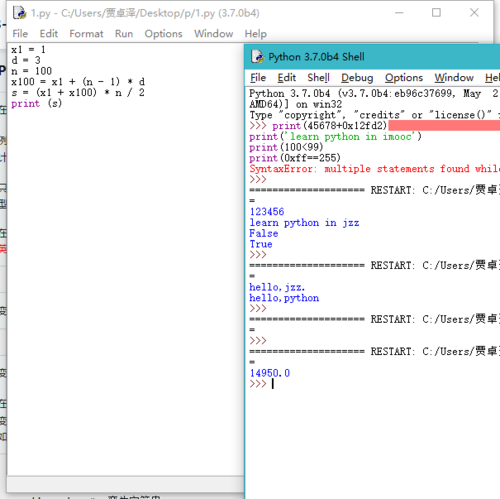Click the Python Shell title bar icon

click(x=257, y=57)
